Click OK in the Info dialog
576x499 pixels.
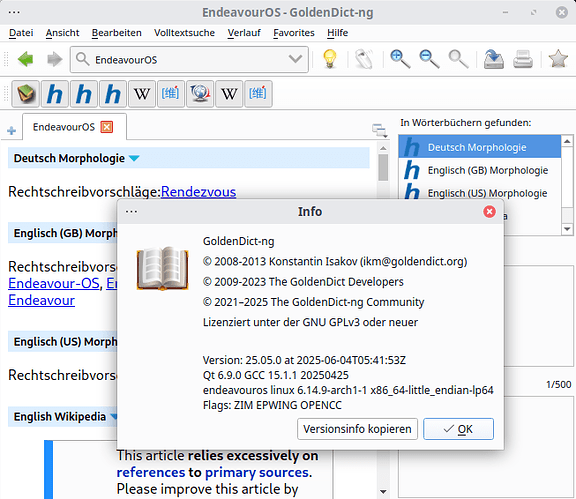[458, 429]
